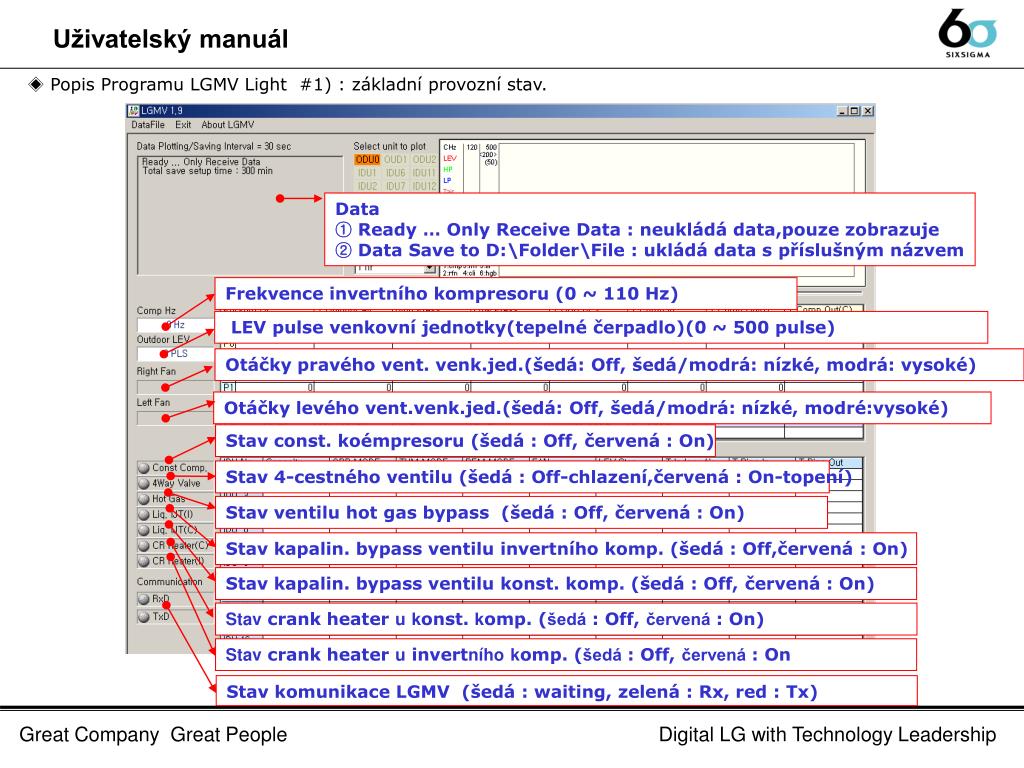Select the IDU12 unit button
Image resolution: width=1024 pixels, height=768 pixels.
pos(424,186)
